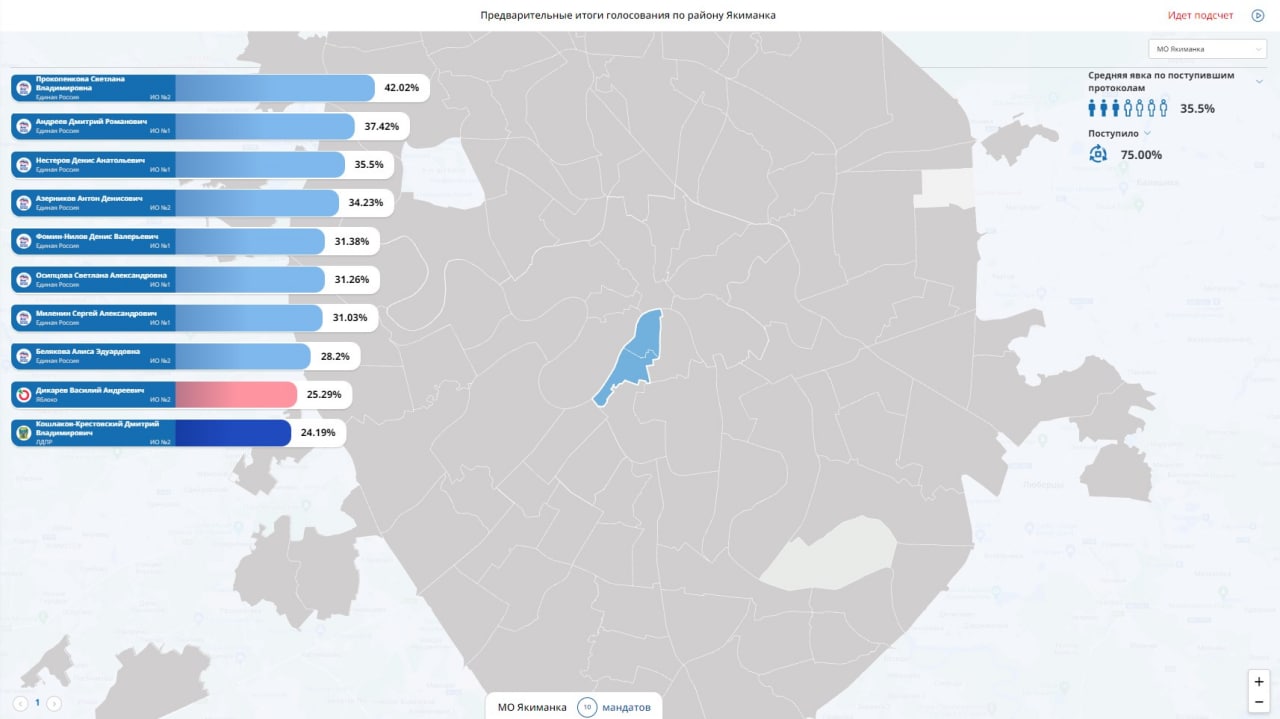This screenshot has width=1280, height=719.
Task: Select the highlighted Якиманка district on map
Action: pos(630,356)
